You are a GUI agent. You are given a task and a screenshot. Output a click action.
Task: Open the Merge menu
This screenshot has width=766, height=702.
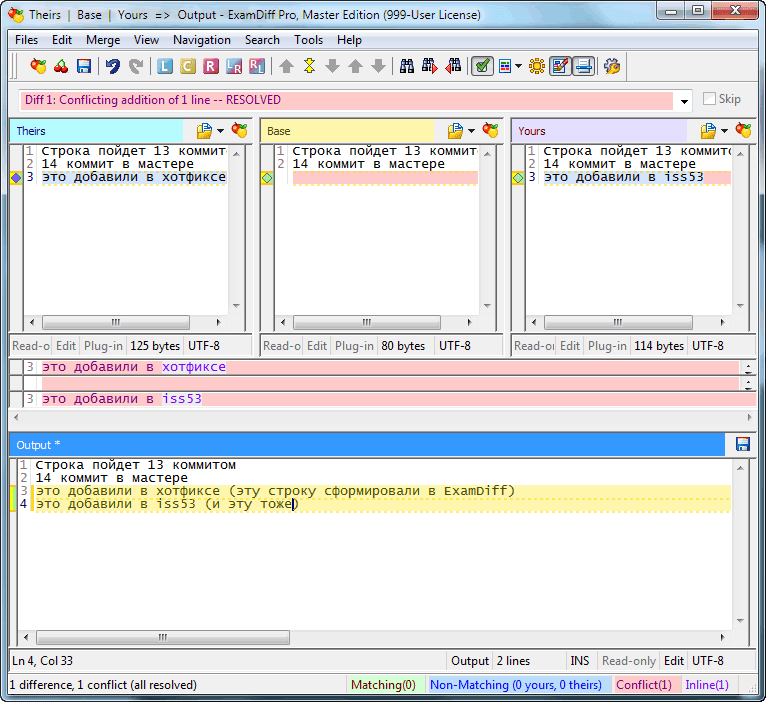(x=103, y=40)
